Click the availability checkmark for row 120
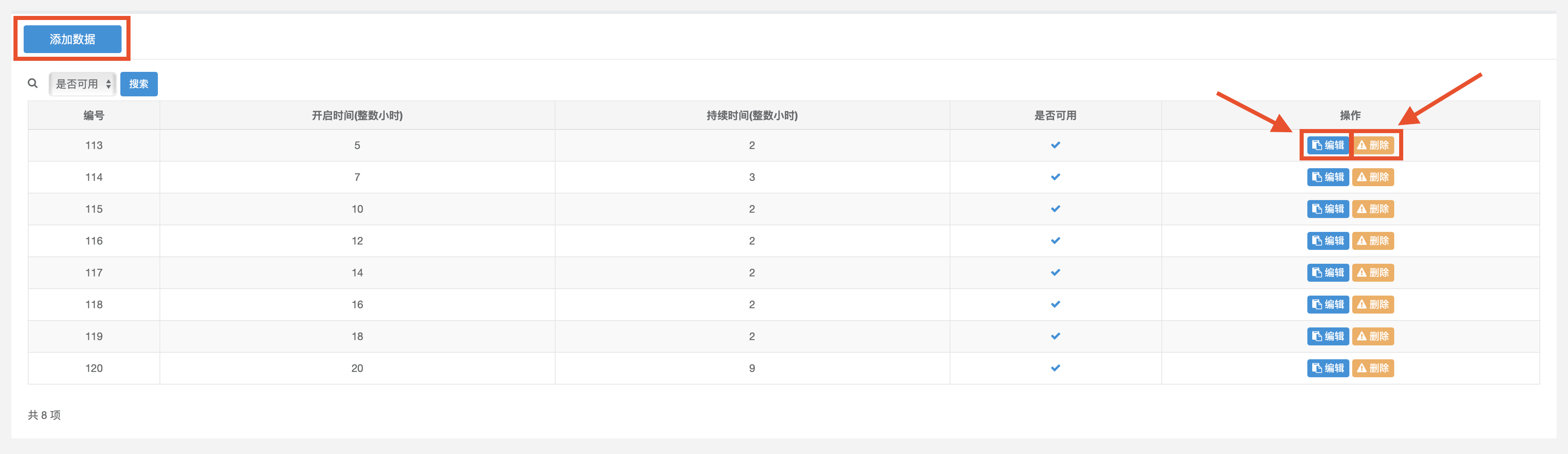 [x=1056, y=368]
